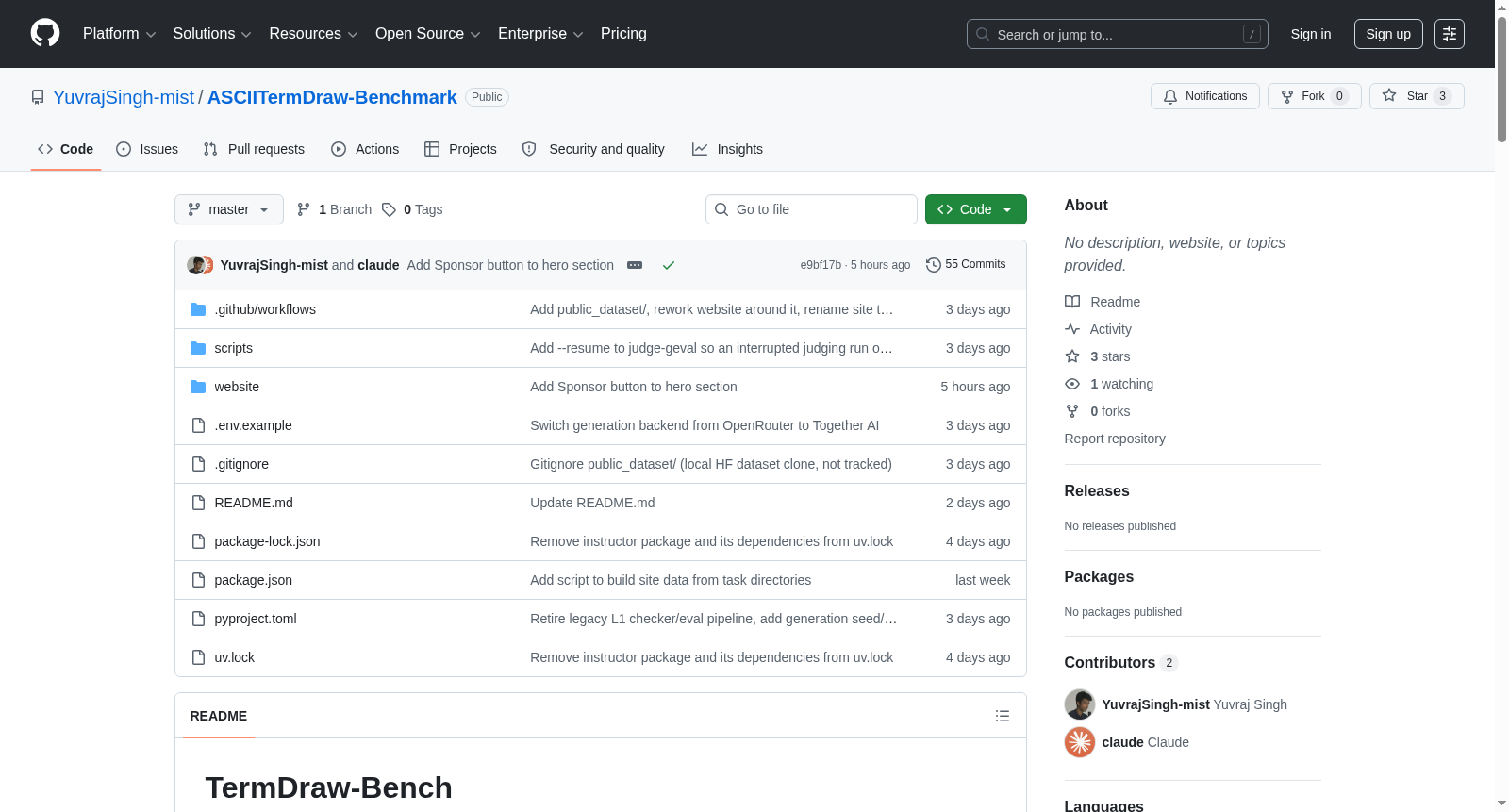This screenshot has width=1509, height=812.
Task: Click the .env.example file icon
Action: 198,425
